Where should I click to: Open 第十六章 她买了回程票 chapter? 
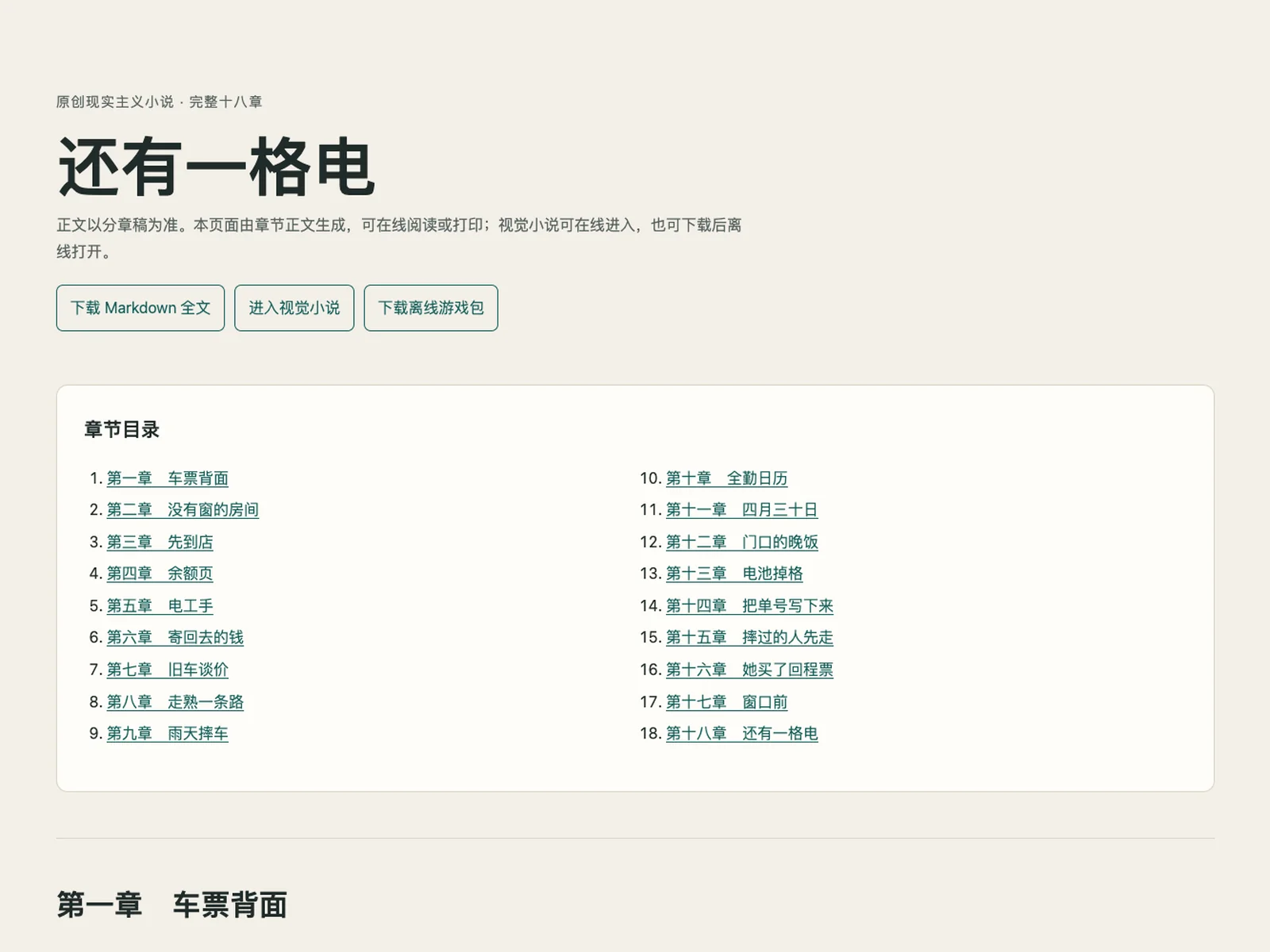[749, 670]
